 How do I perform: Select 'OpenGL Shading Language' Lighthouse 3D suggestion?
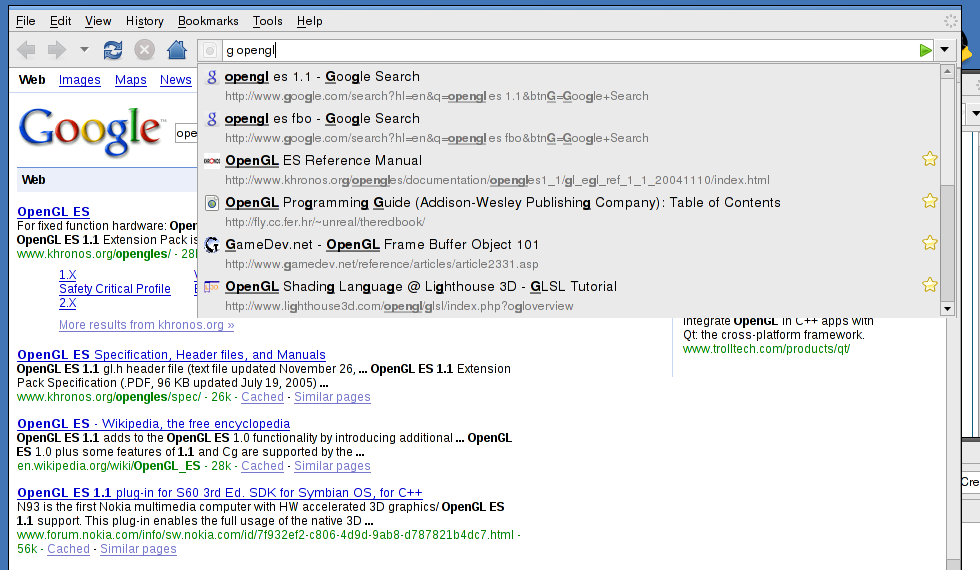(569, 295)
